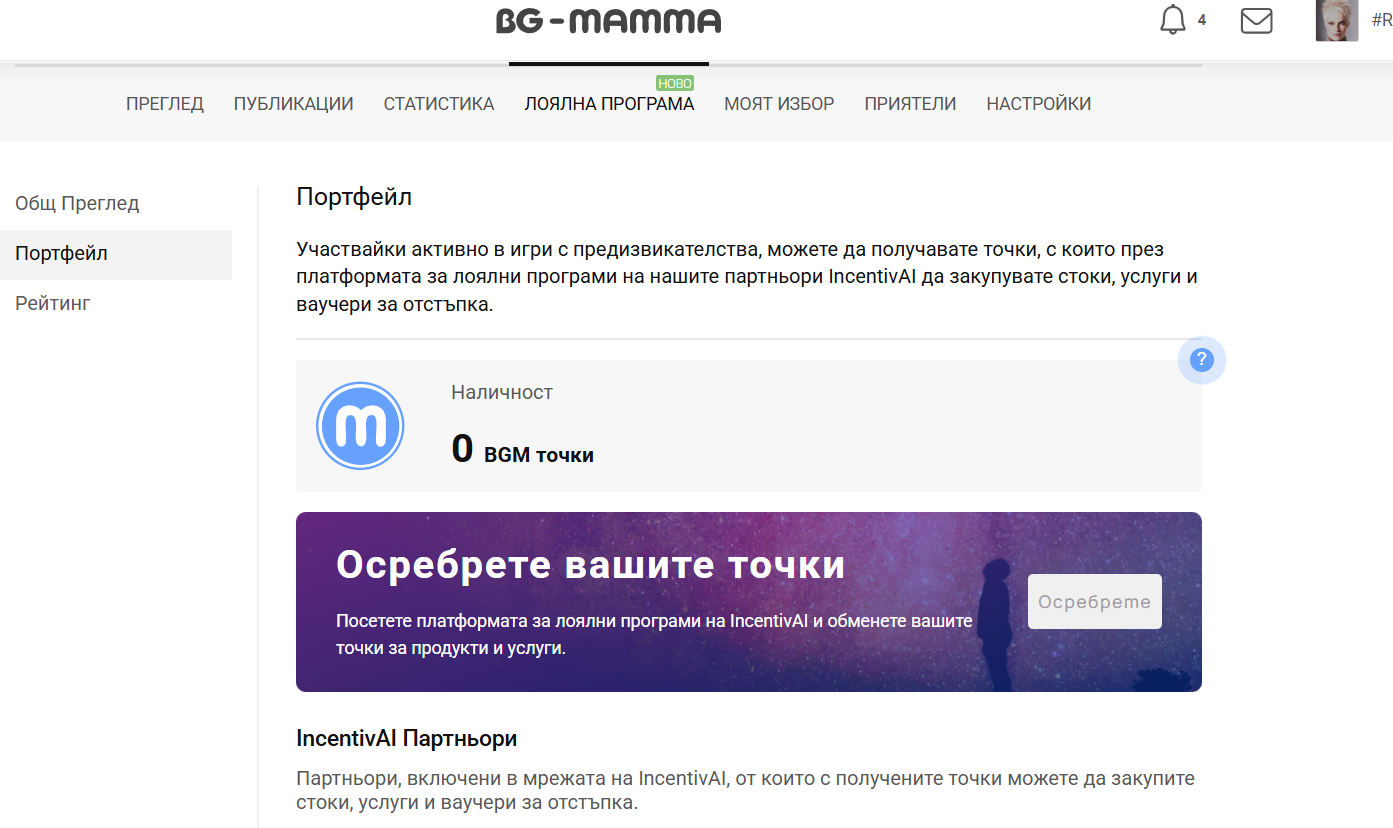Click the blue help question mark icon

[1202, 360]
